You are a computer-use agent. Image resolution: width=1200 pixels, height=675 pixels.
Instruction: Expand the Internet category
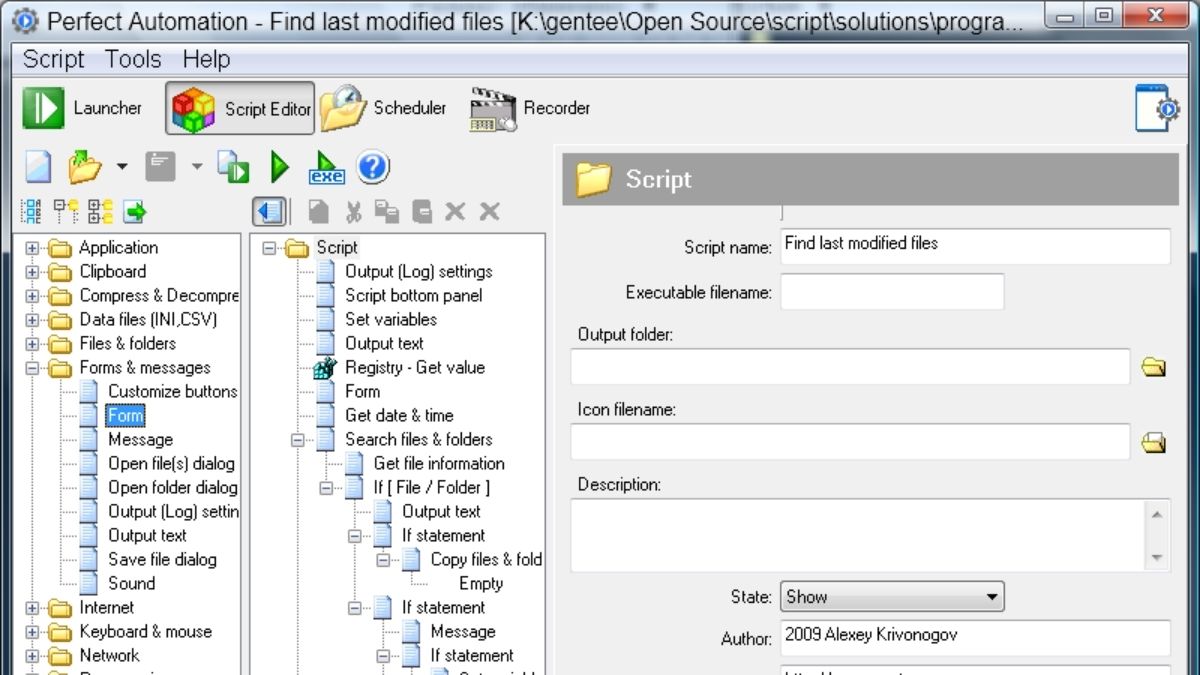(33, 607)
